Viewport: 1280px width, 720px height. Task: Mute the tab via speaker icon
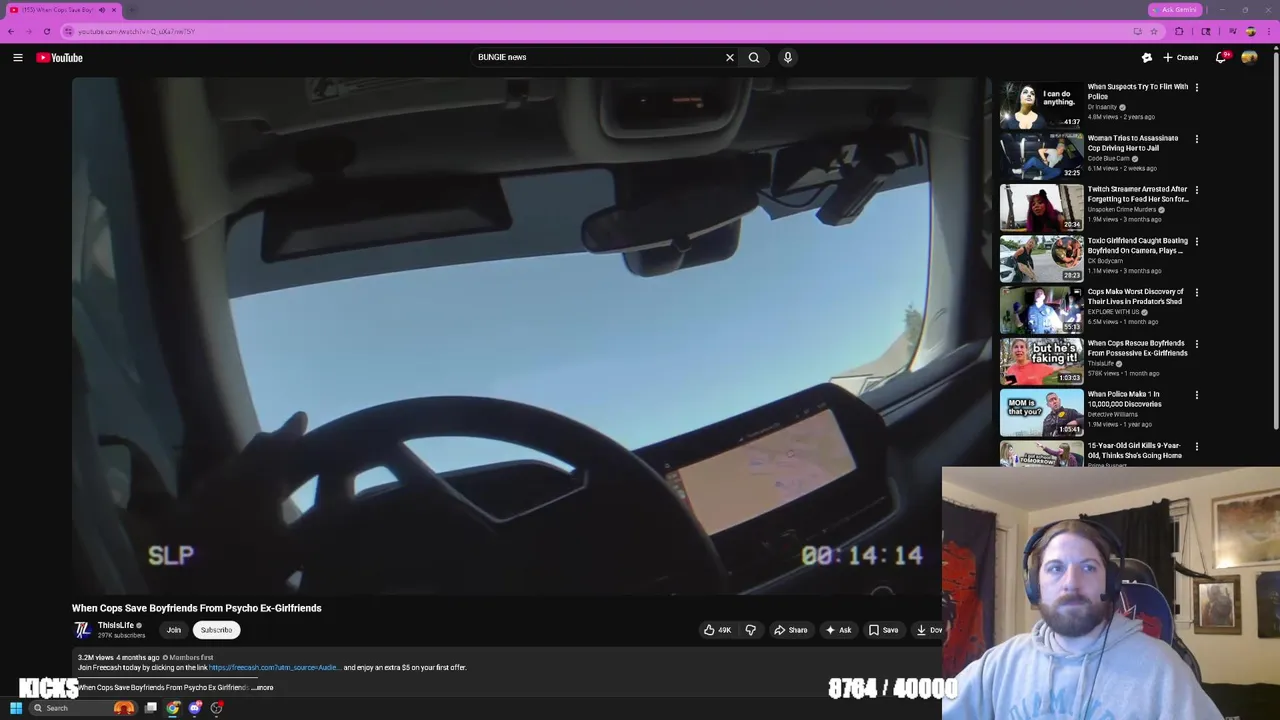click(101, 10)
